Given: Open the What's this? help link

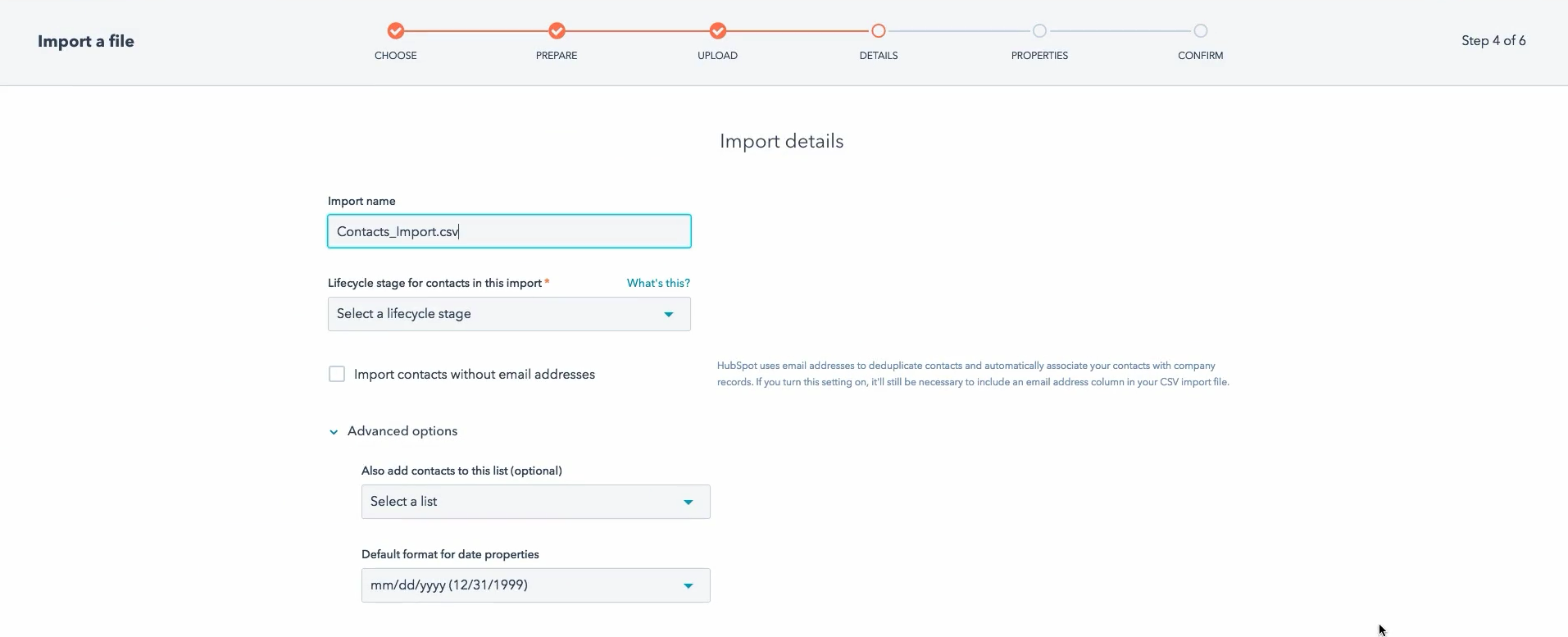Looking at the screenshot, I should coord(658,283).
